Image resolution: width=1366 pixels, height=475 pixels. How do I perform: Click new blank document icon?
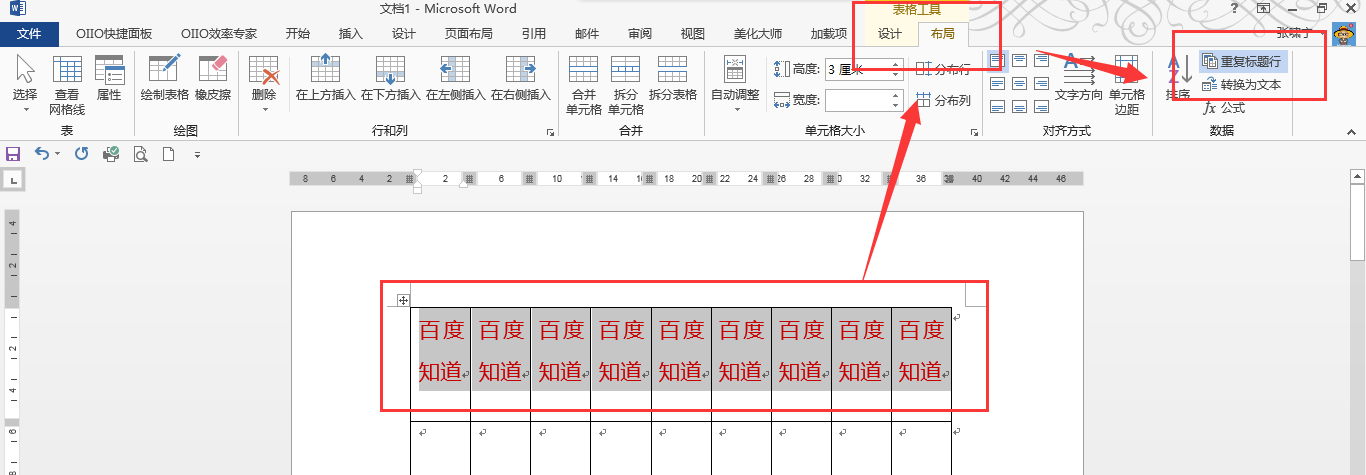tap(169, 154)
